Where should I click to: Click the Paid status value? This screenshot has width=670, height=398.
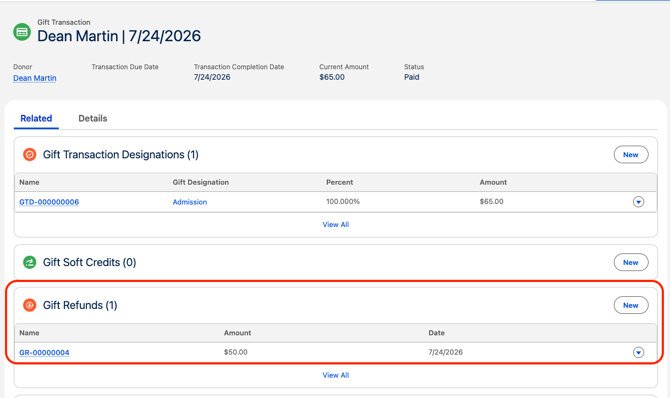click(x=411, y=77)
